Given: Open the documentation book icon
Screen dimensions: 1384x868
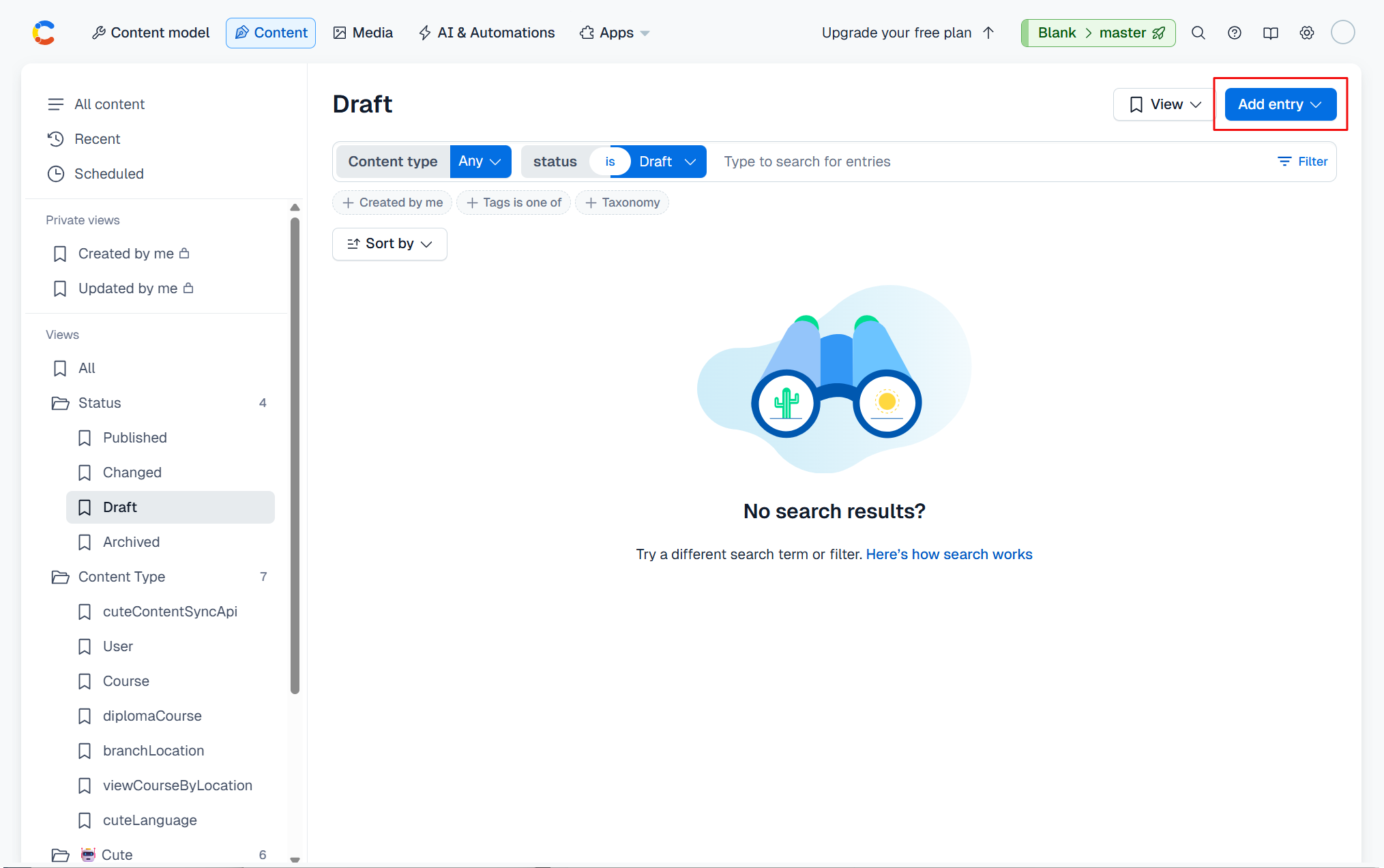Looking at the screenshot, I should point(1270,33).
